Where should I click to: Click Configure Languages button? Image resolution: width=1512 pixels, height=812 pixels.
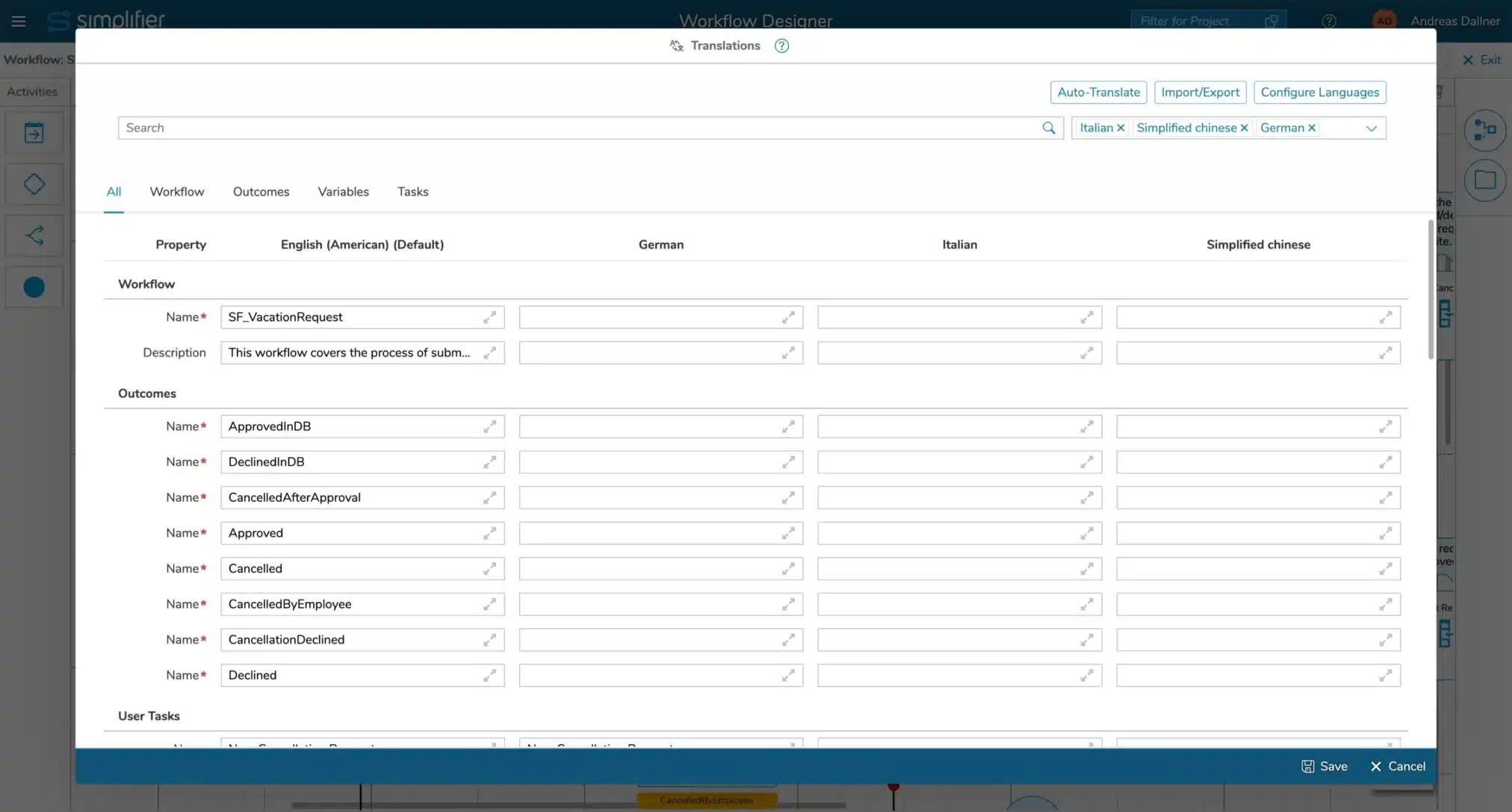(1319, 93)
